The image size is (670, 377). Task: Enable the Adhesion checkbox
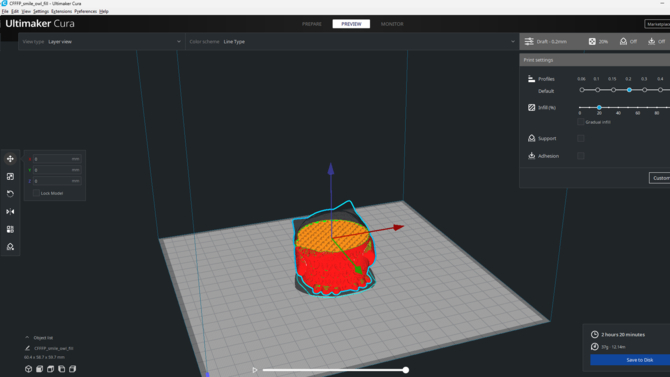coord(581,156)
